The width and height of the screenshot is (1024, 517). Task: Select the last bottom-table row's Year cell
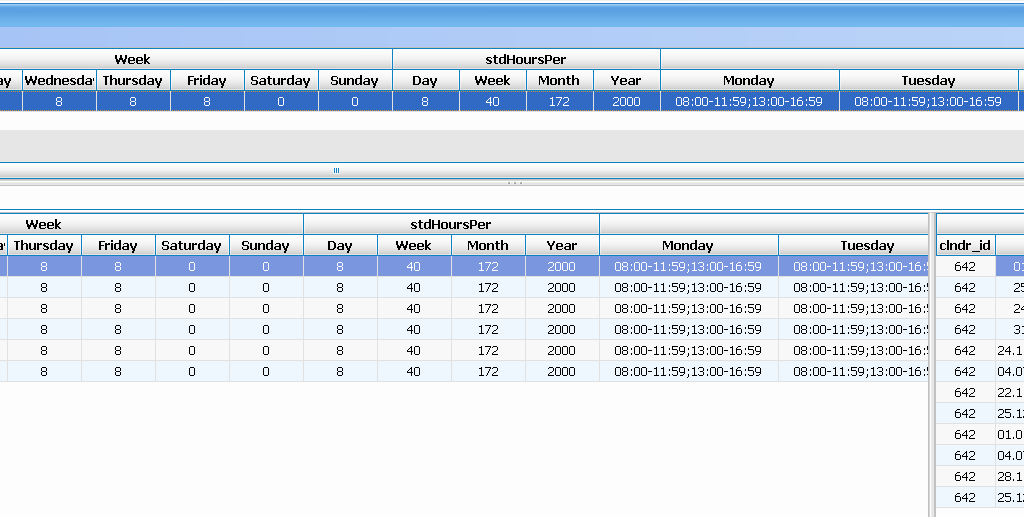pyautogui.click(x=562, y=371)
